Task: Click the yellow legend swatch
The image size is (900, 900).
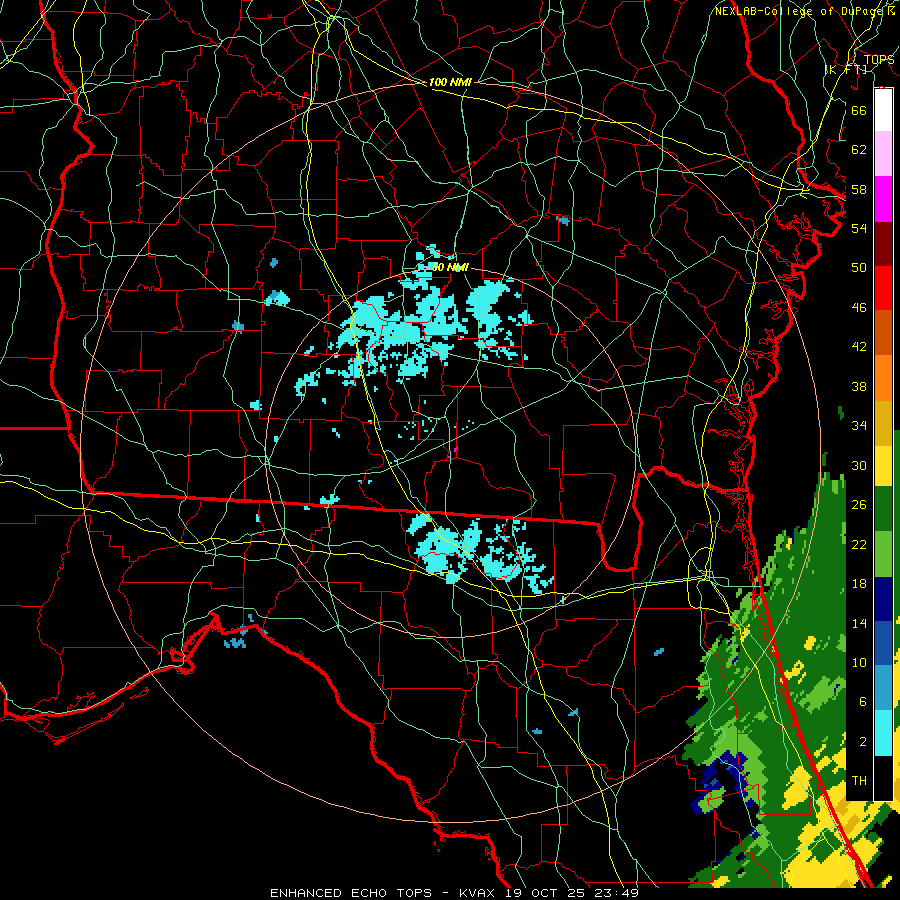Action: click(x=883, y=466)
